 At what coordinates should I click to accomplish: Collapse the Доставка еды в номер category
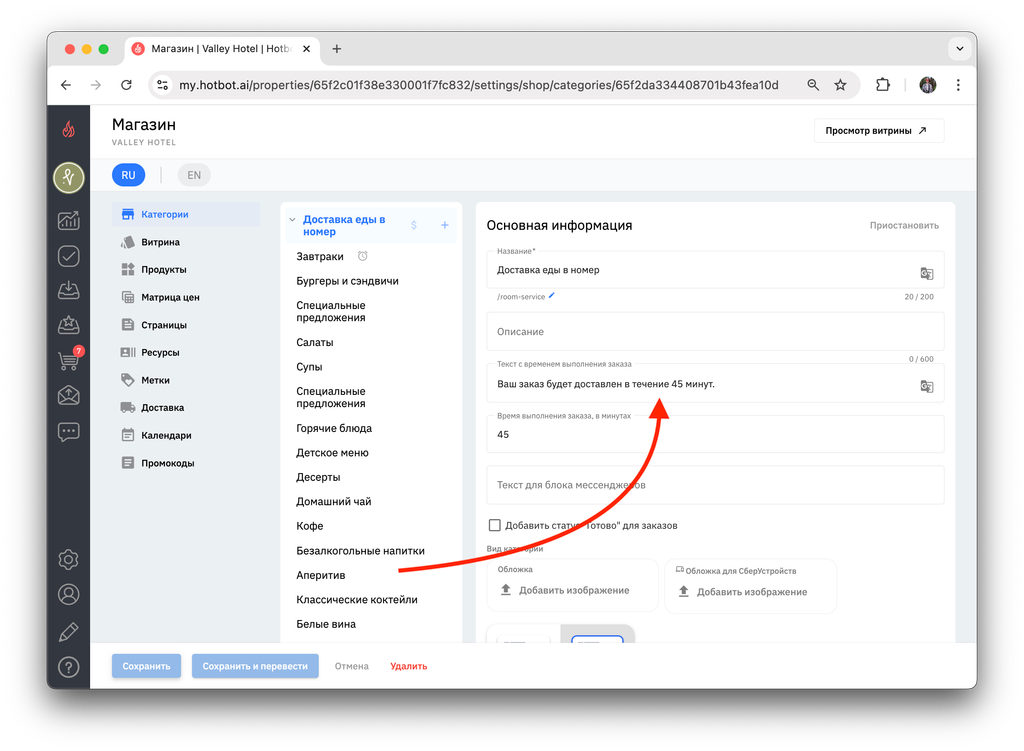coord(292,219)
